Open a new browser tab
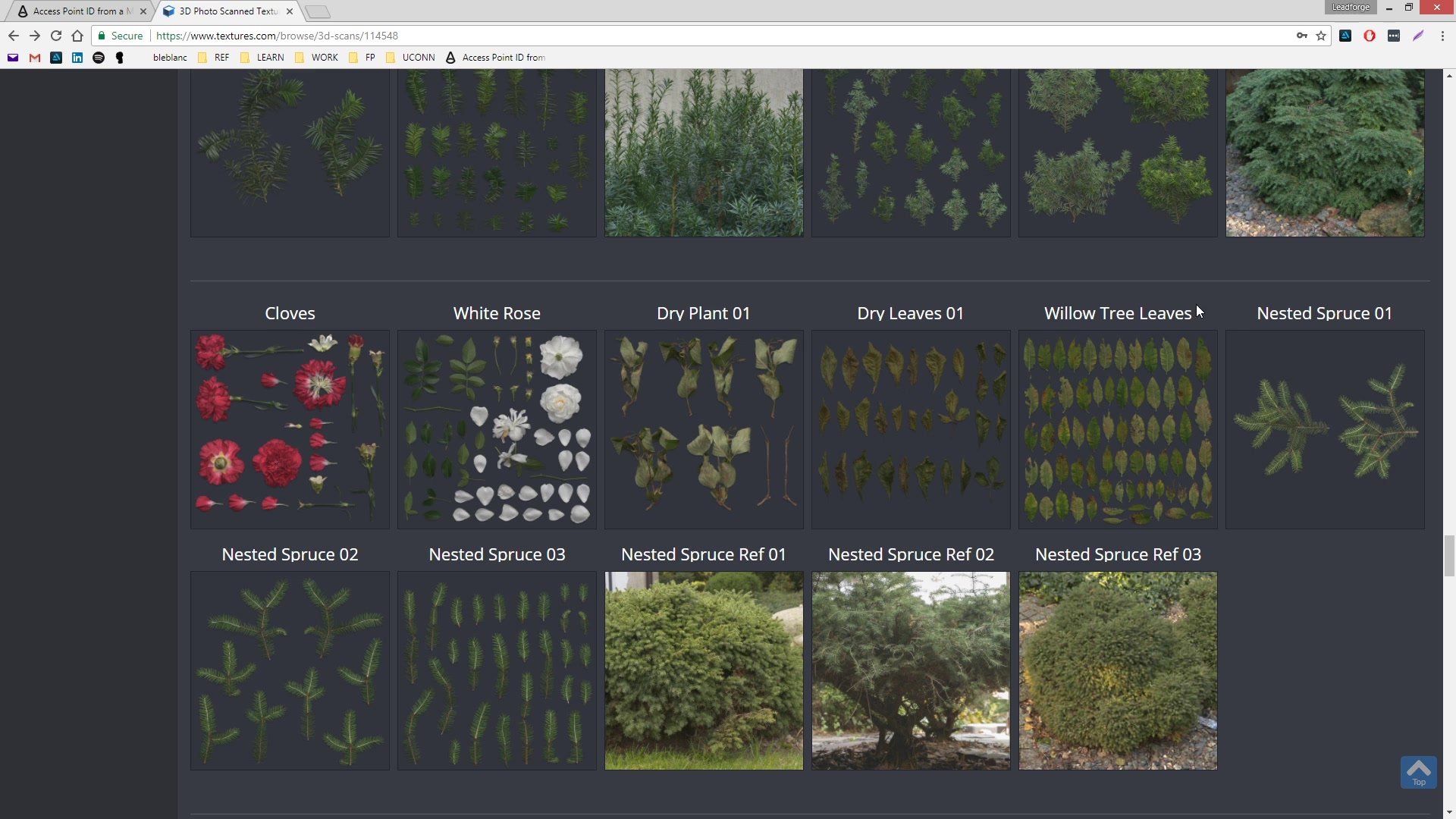The height and width of the screenshot is (819, 1456). point(318,11)
